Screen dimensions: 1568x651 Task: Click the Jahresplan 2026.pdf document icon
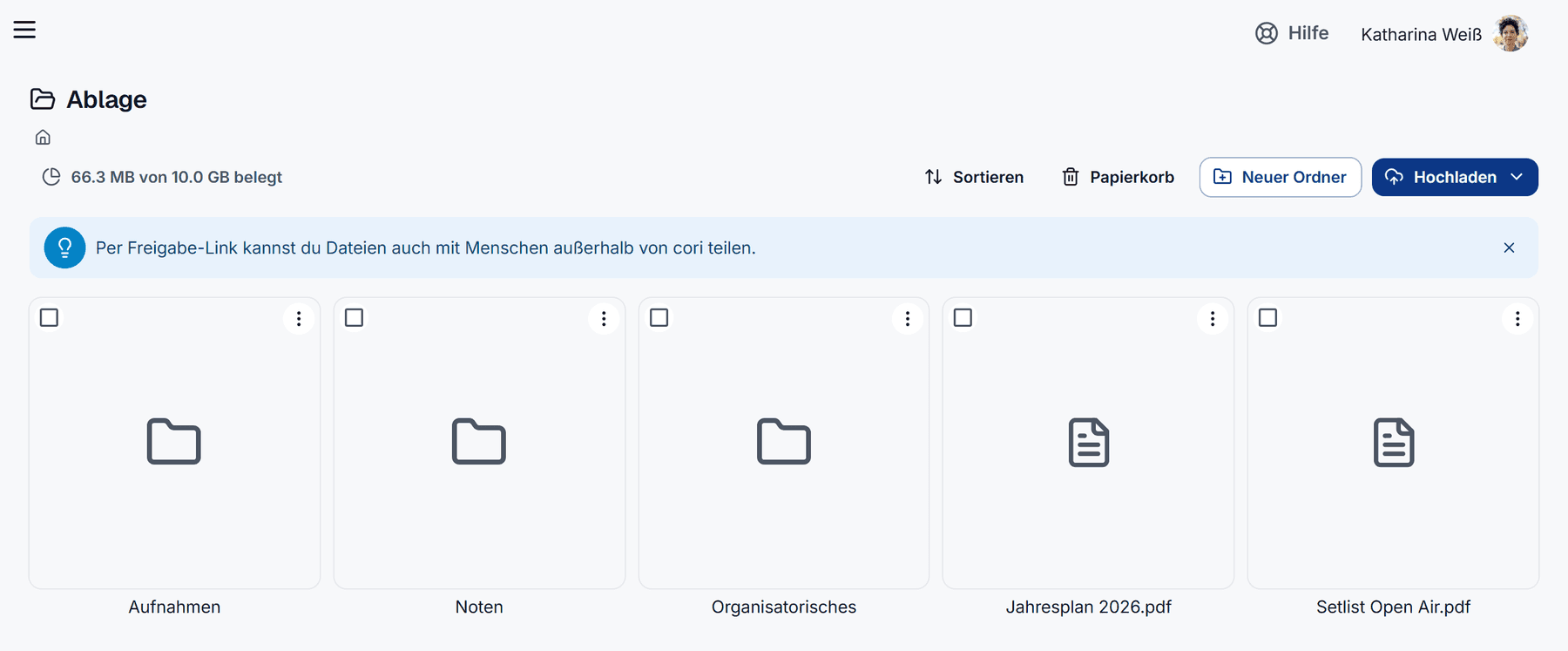(1089, 443)
